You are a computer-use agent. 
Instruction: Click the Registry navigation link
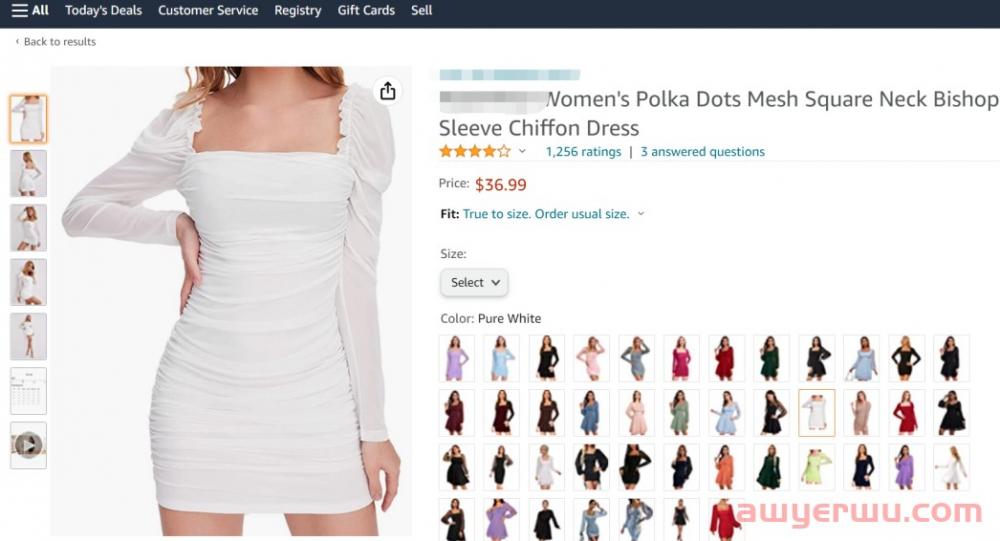(x=297, y=10)
